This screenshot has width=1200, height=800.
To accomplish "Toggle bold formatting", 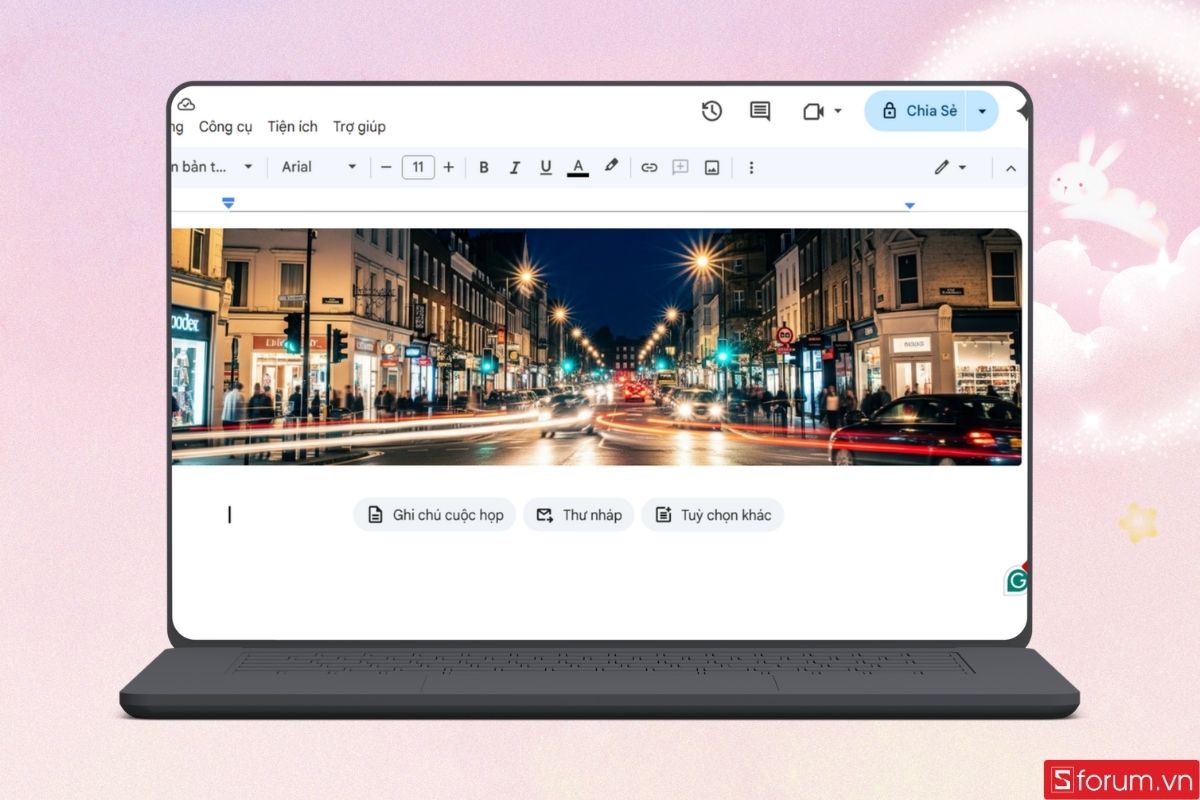I will coord(484,167).
